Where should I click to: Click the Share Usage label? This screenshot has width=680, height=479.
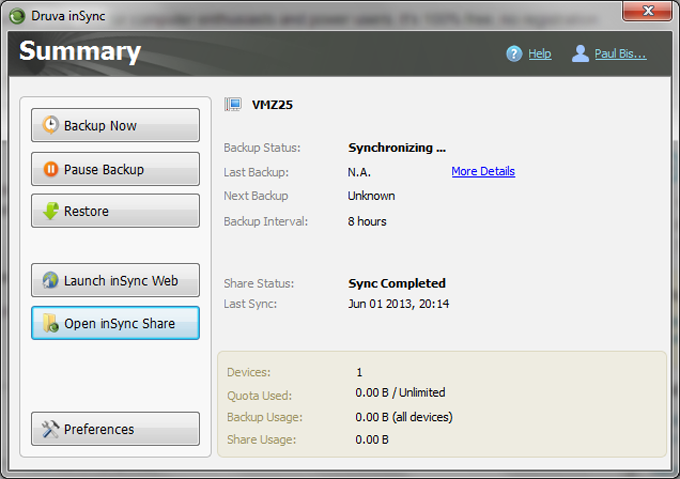click(x=262, y=440)
